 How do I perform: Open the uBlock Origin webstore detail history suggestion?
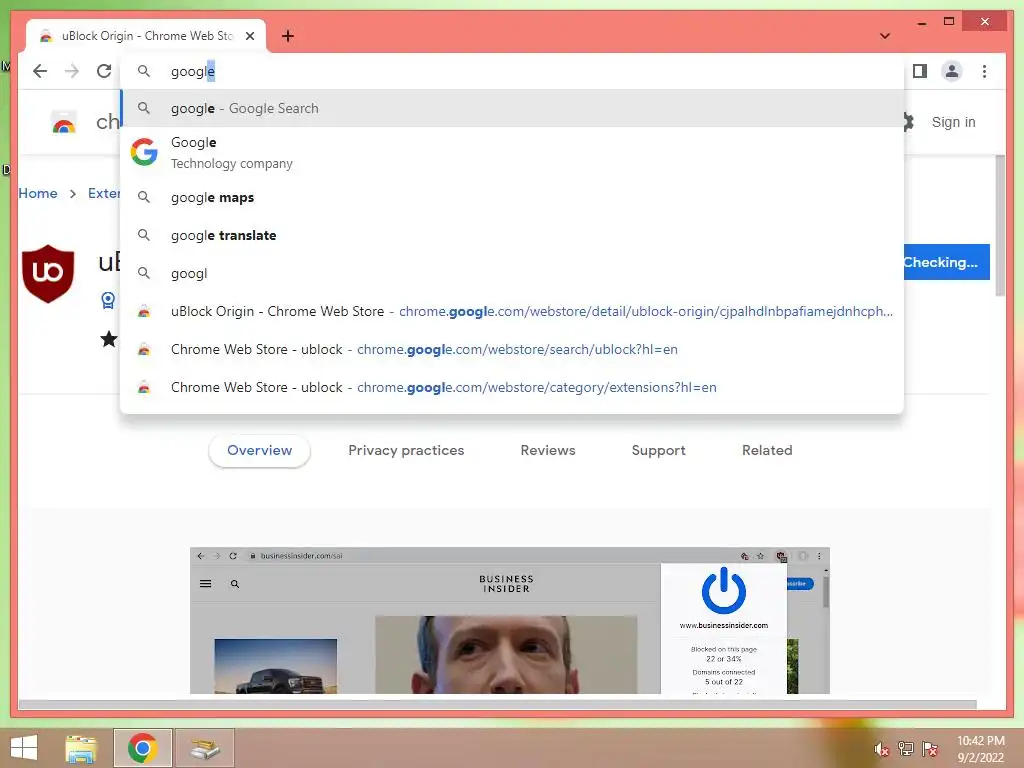[x=512, y=311]
